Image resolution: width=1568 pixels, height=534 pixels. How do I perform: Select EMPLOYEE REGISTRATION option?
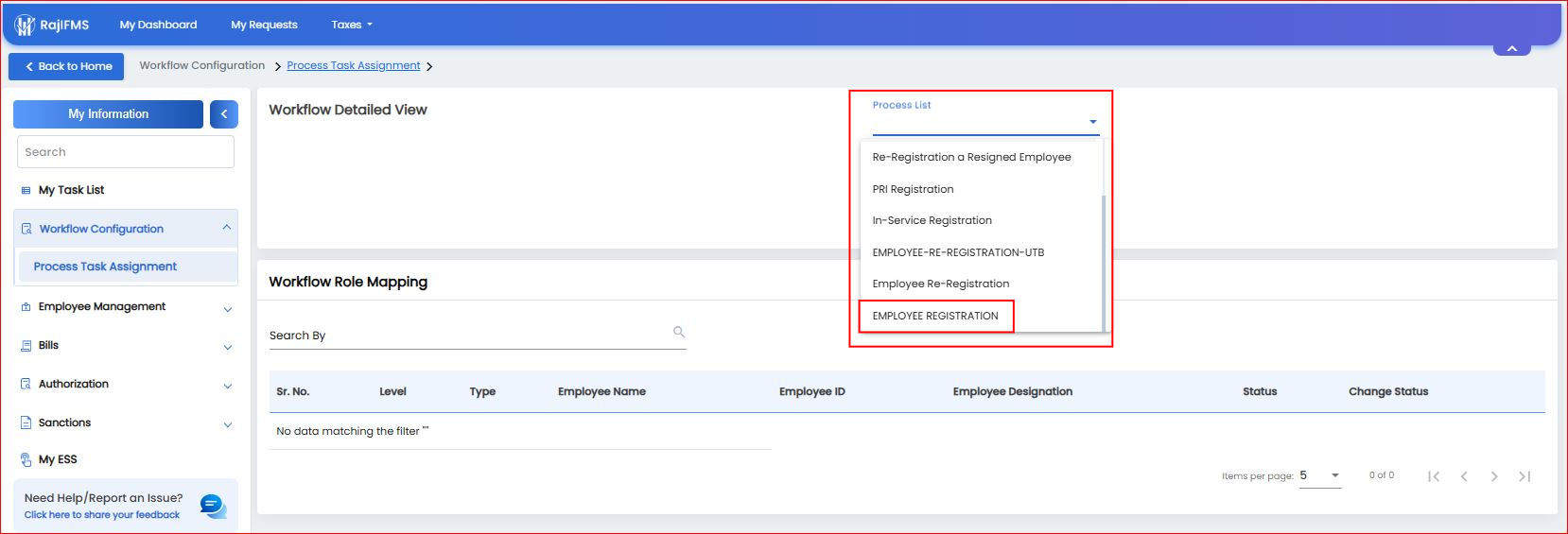point(981,316)
